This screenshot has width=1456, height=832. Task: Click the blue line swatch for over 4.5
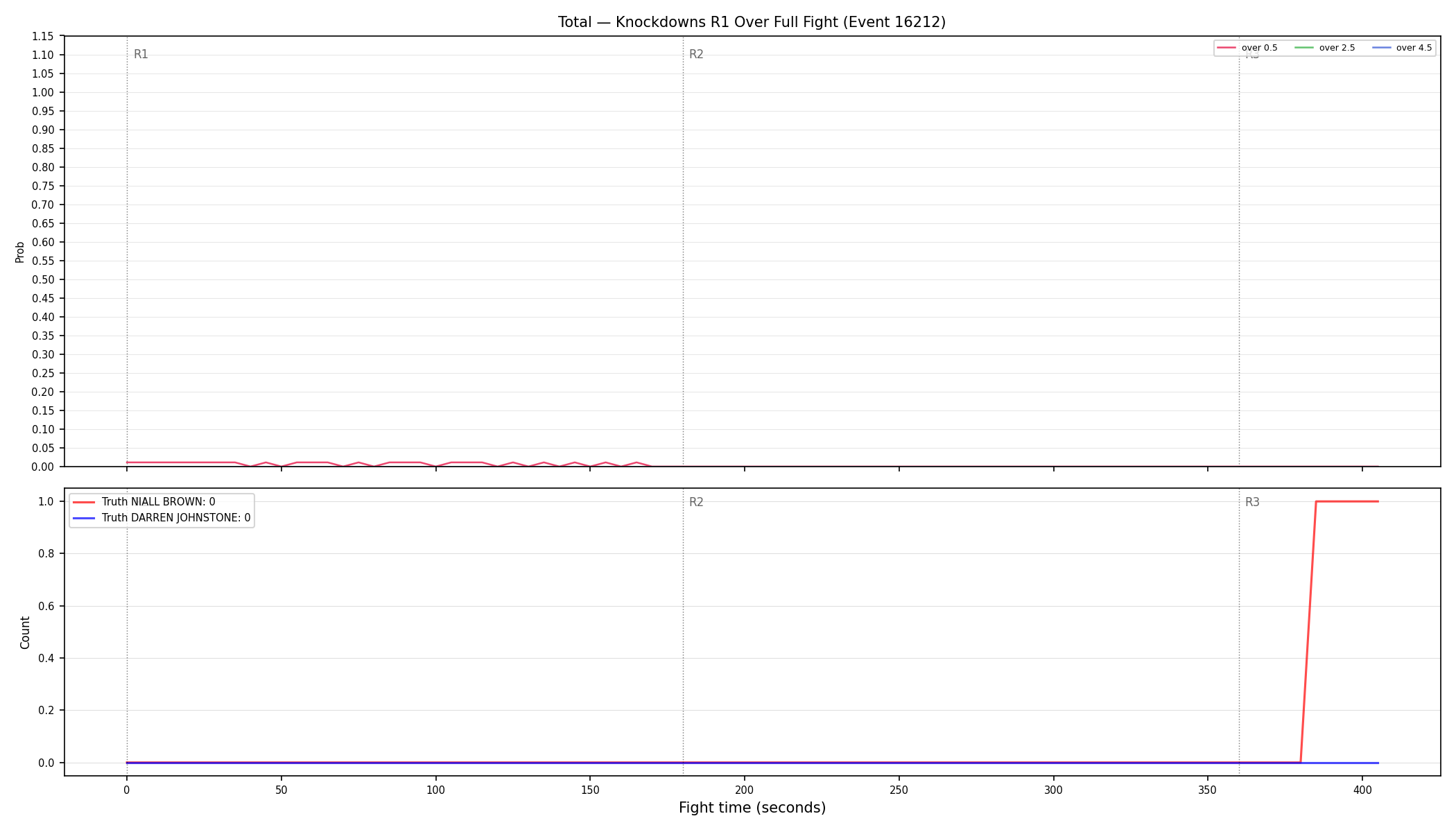[x=1381, y=48]
